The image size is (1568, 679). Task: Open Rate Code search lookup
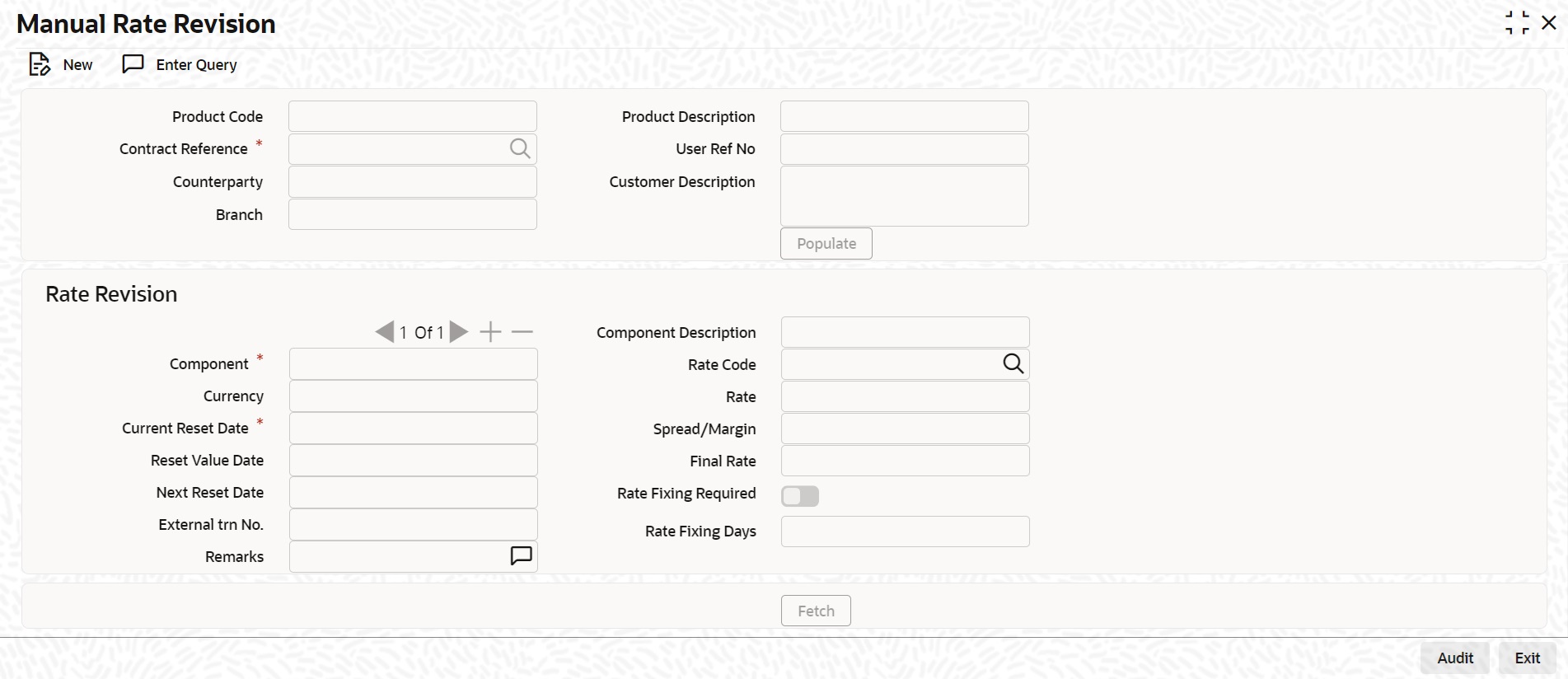[x=1013, y=363]
